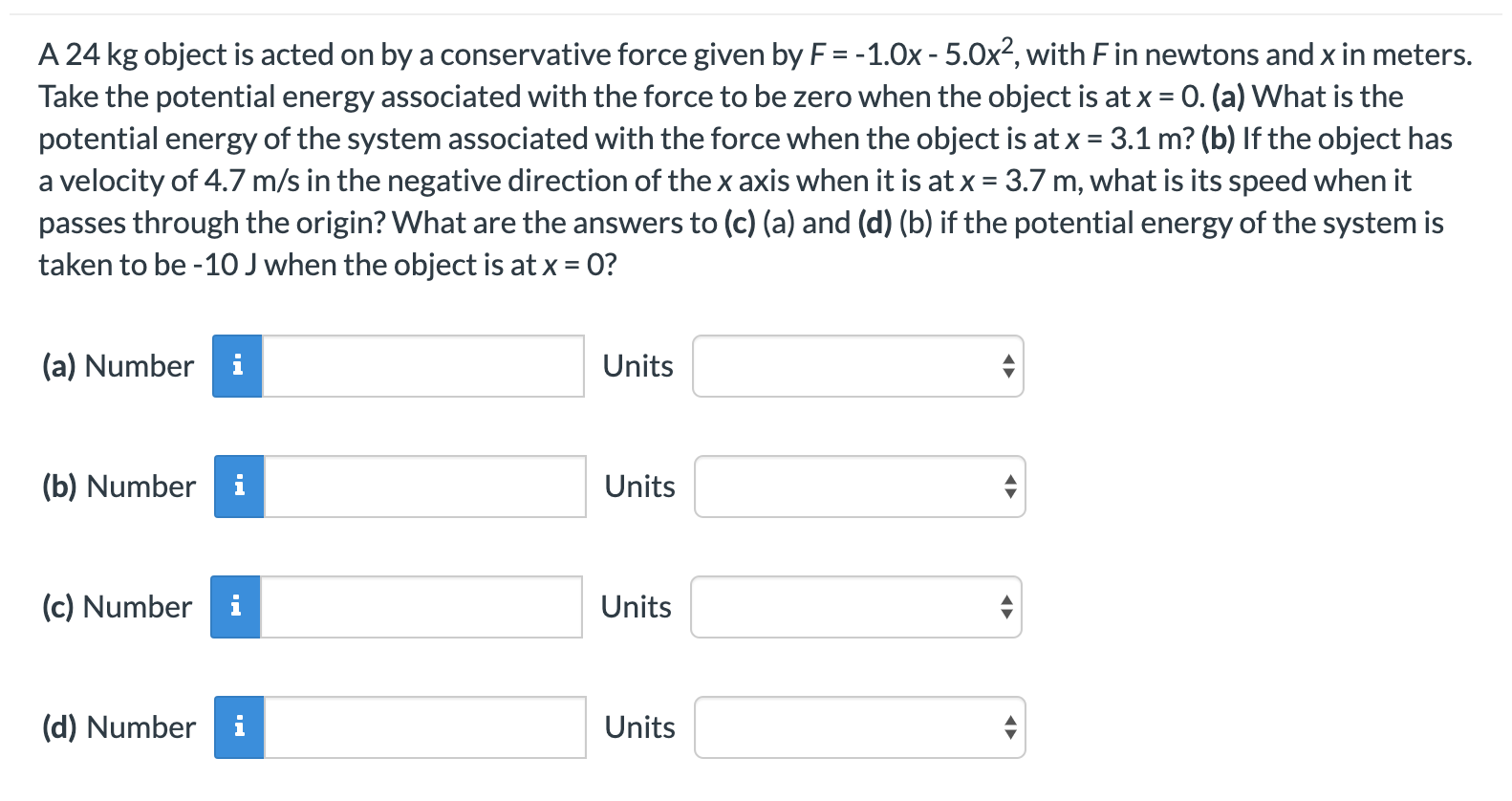The width and height of the screenshot is (1512, 801).
Task: Click inside the Number field for part (a)
Action: (421, 366)
